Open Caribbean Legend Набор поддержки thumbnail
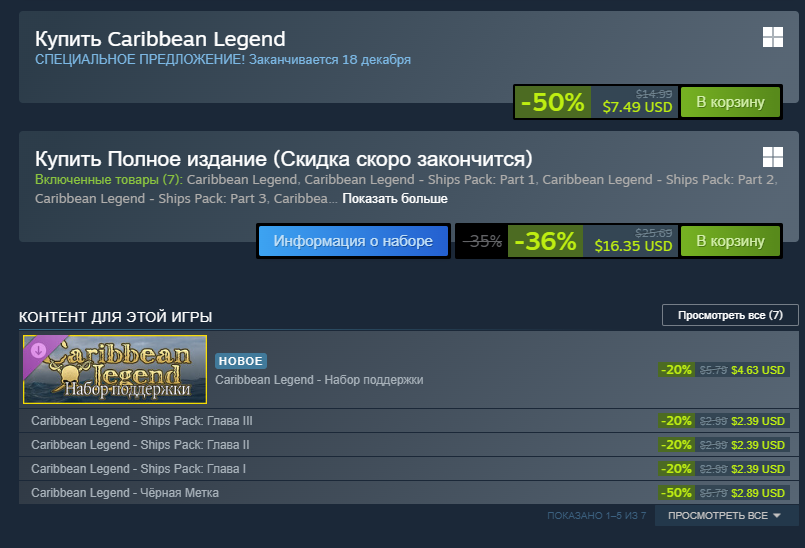Screen dimensions: 805x548 (115, 369)
